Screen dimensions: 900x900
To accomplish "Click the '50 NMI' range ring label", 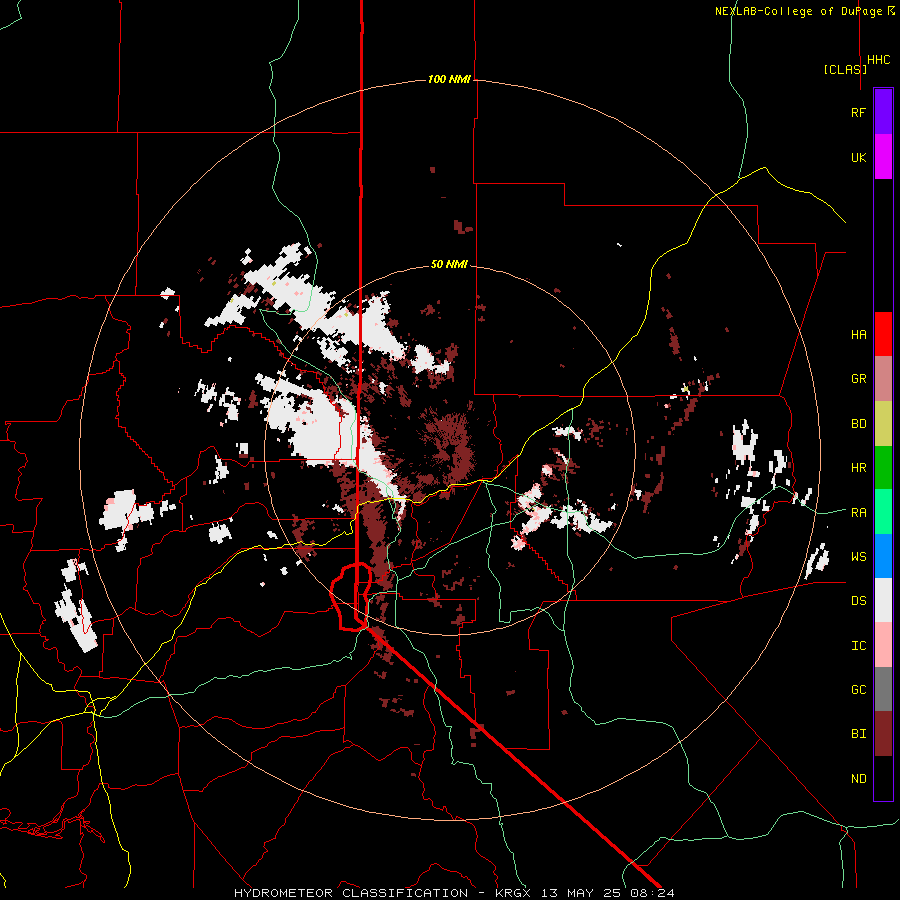I will click(x=449, y=264).
